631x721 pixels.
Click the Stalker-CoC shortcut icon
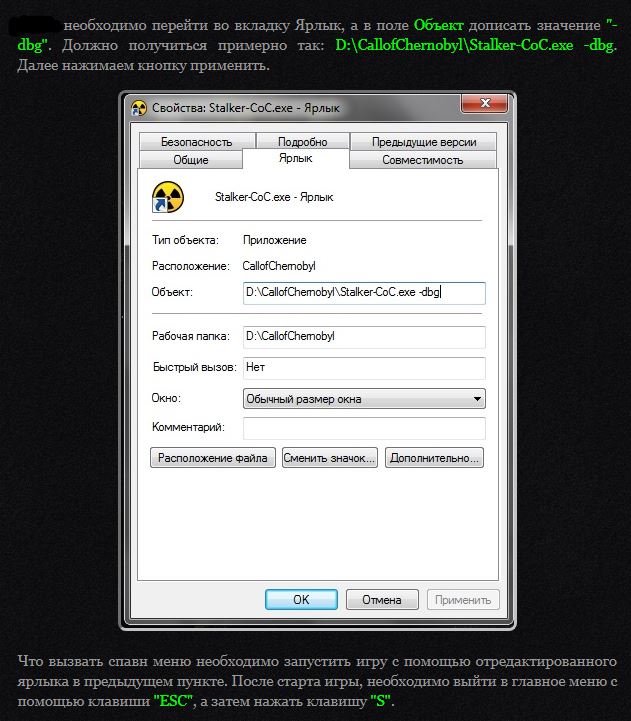[x=168, y=197]
